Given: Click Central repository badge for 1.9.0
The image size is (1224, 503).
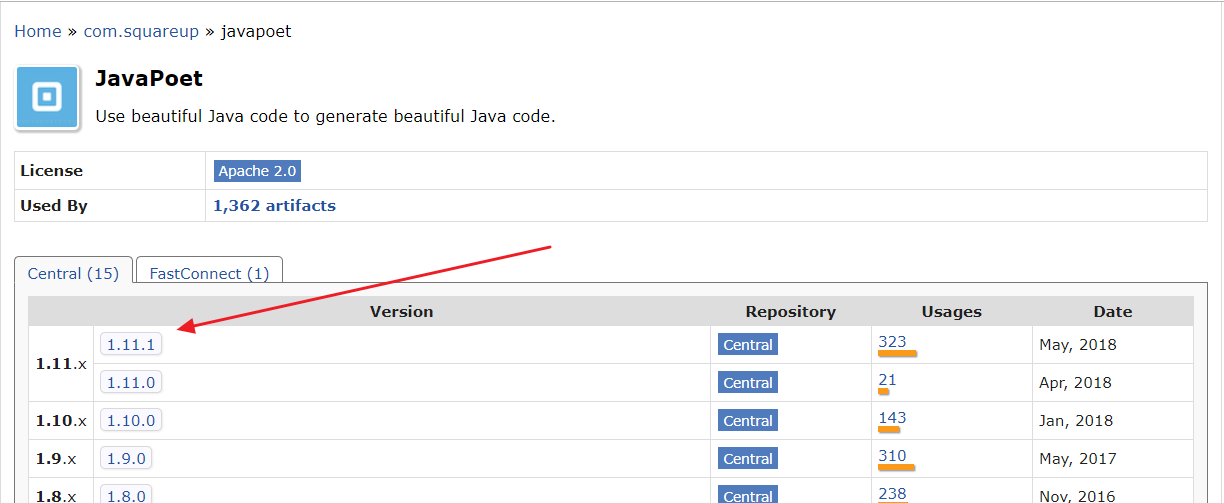Looking at the screenshot, I should [x=748, y=458].
